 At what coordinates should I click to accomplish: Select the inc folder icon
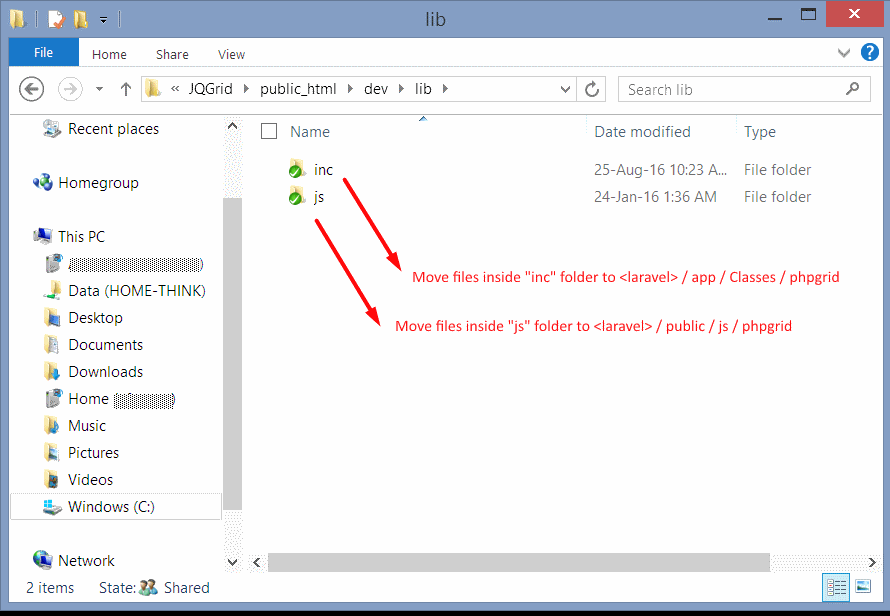click(296, 170)
